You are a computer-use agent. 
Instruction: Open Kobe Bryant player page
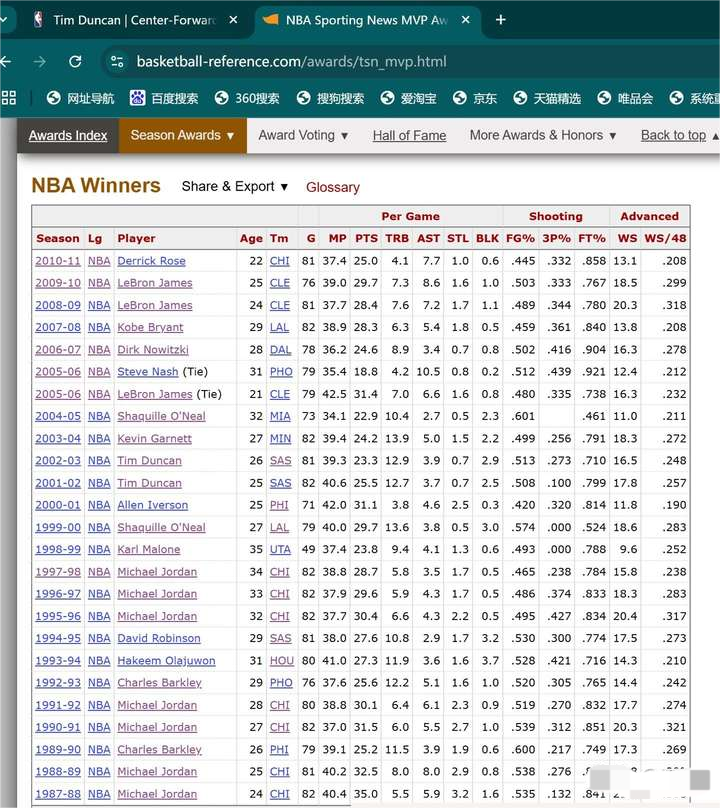coord(150,327)
